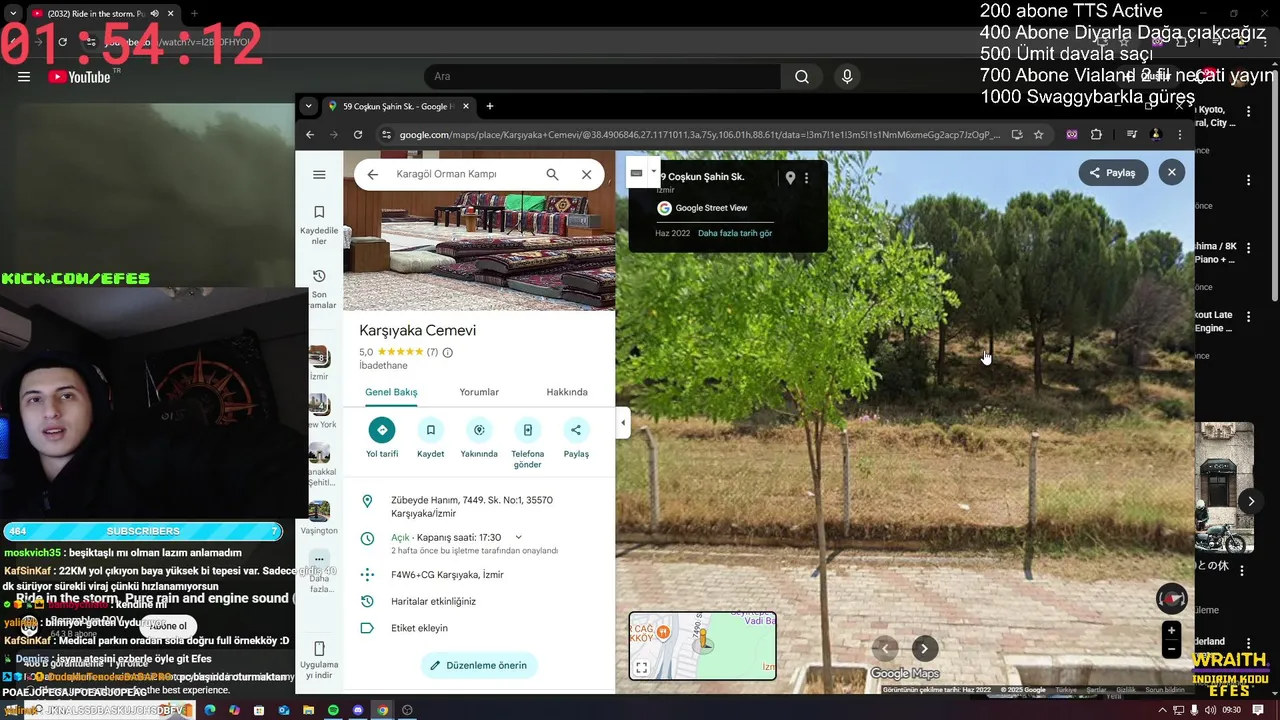1280x720 pixels.
Task: Switch to the Yorumlar tab
Action: (479, 392)
